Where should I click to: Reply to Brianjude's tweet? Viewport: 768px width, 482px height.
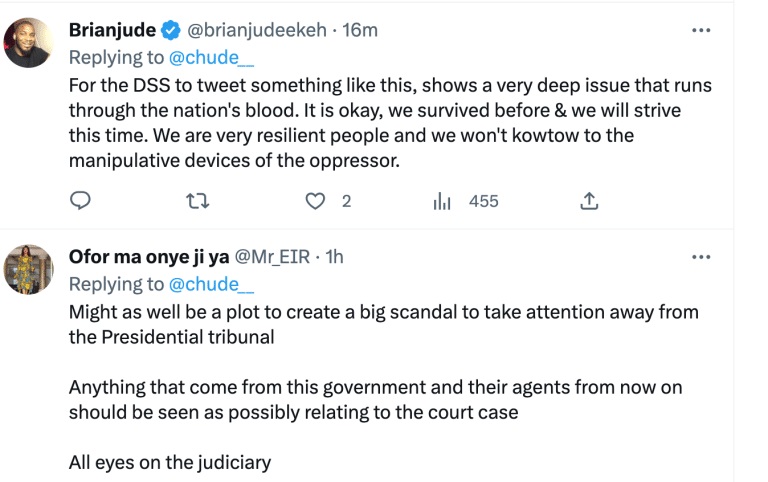[81, 201]
